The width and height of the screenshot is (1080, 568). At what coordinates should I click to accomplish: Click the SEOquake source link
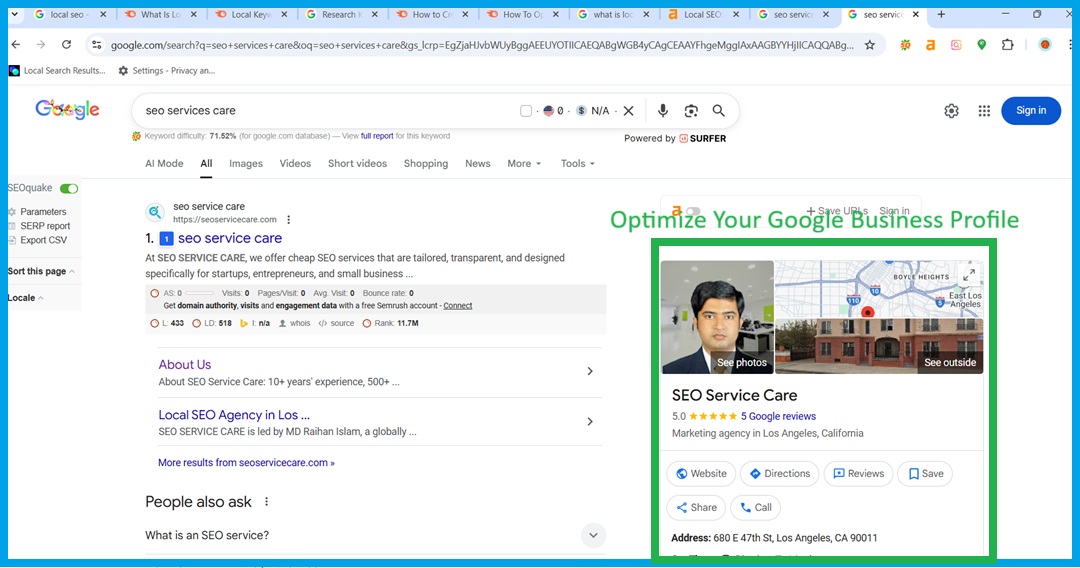[x=336, y=323]
